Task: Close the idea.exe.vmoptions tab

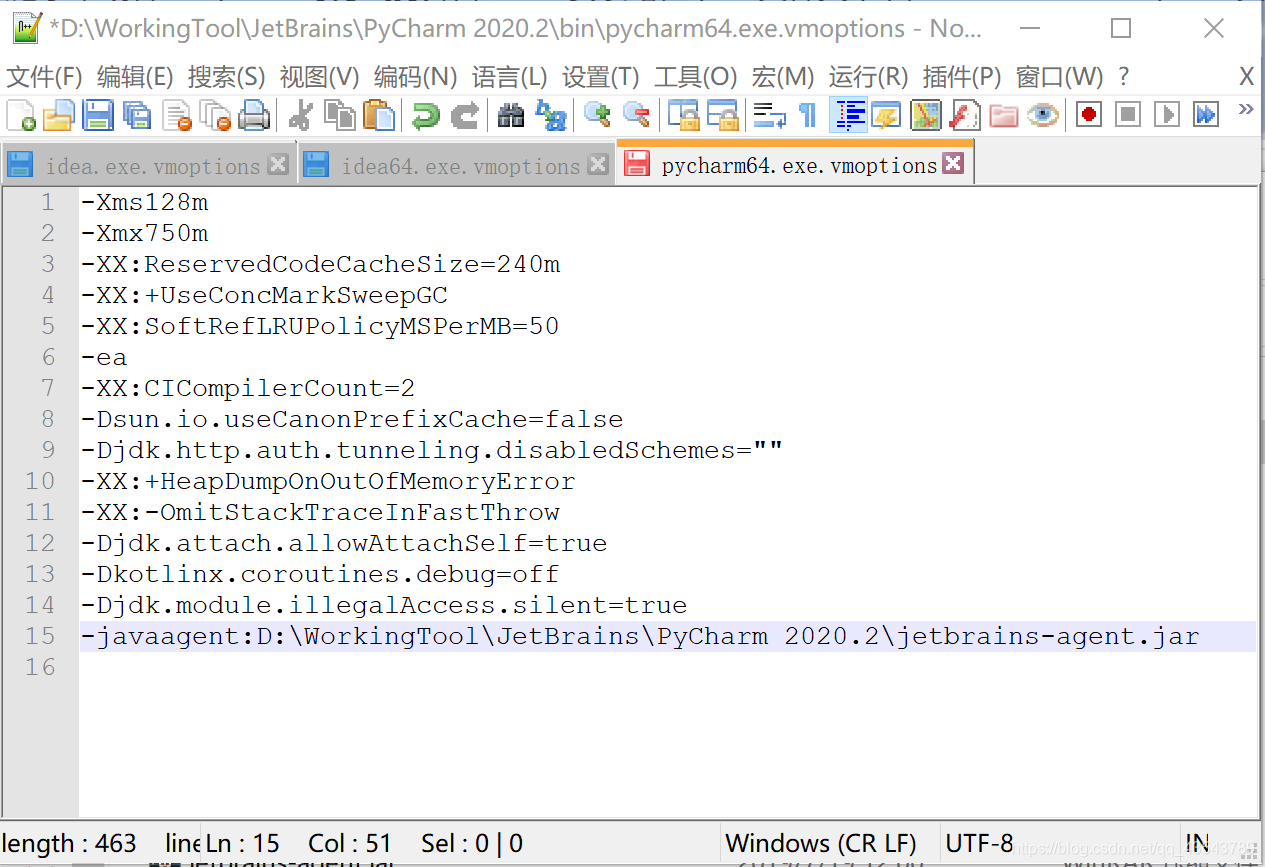Action: coord(279,165)
